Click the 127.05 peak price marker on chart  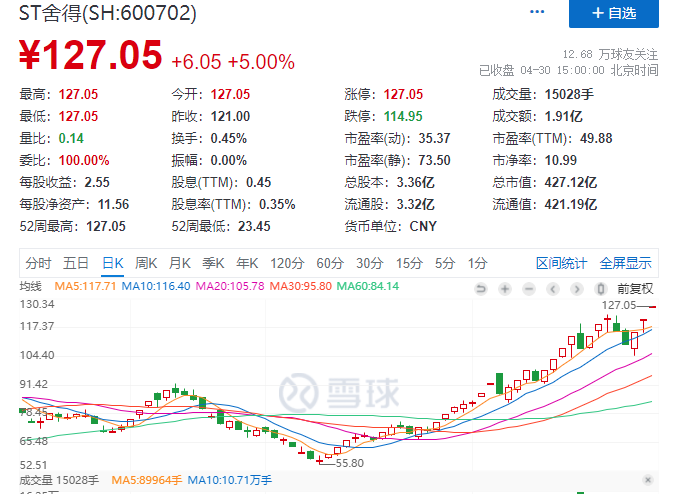tap(618, 304)
